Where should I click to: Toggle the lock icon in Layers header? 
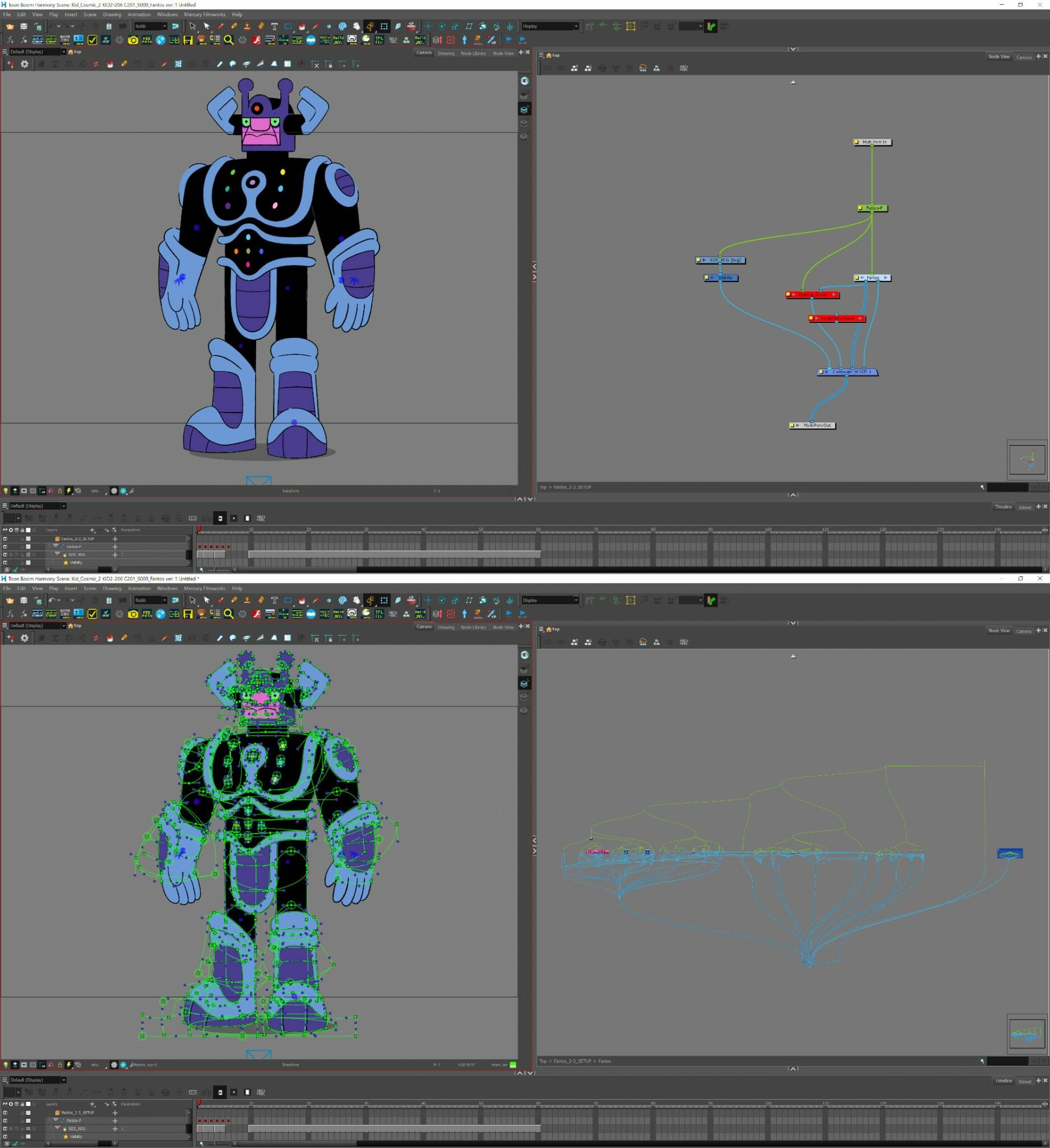[22, 530]
